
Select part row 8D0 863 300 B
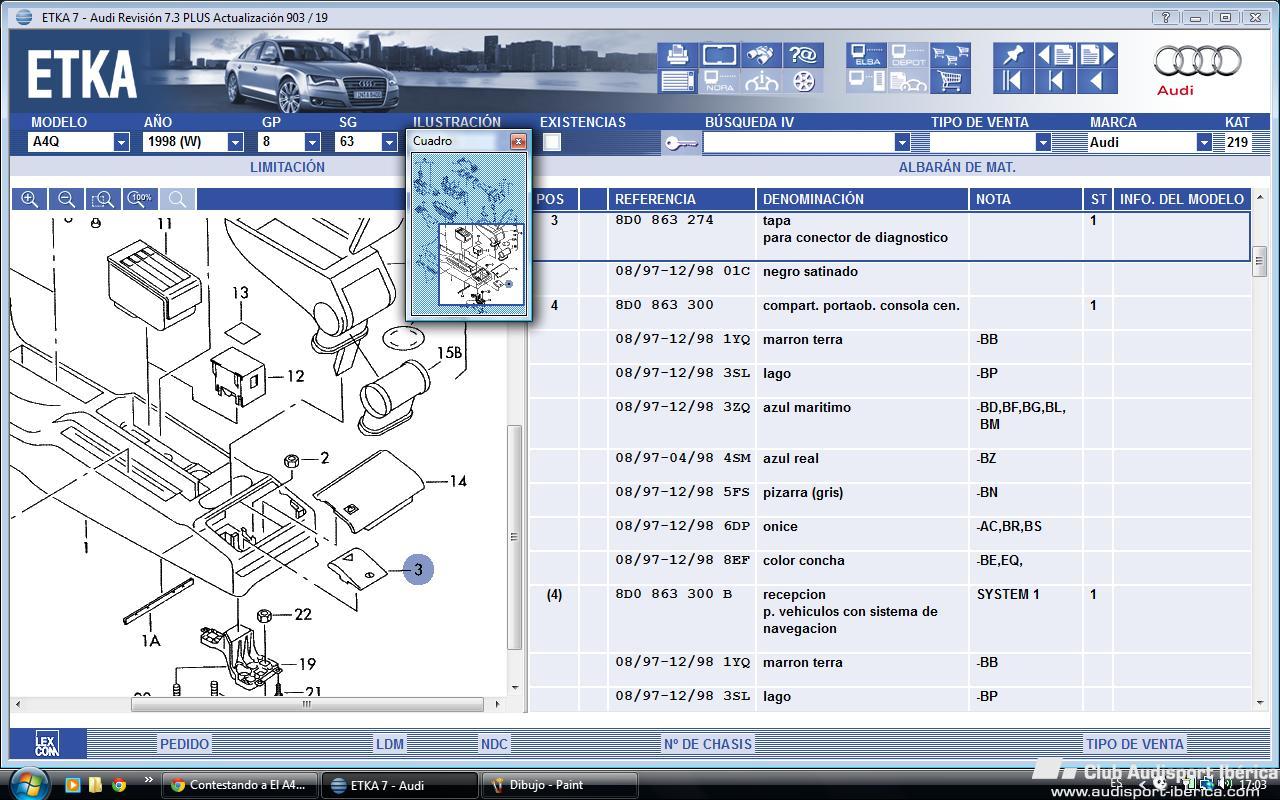pos(890,611)
